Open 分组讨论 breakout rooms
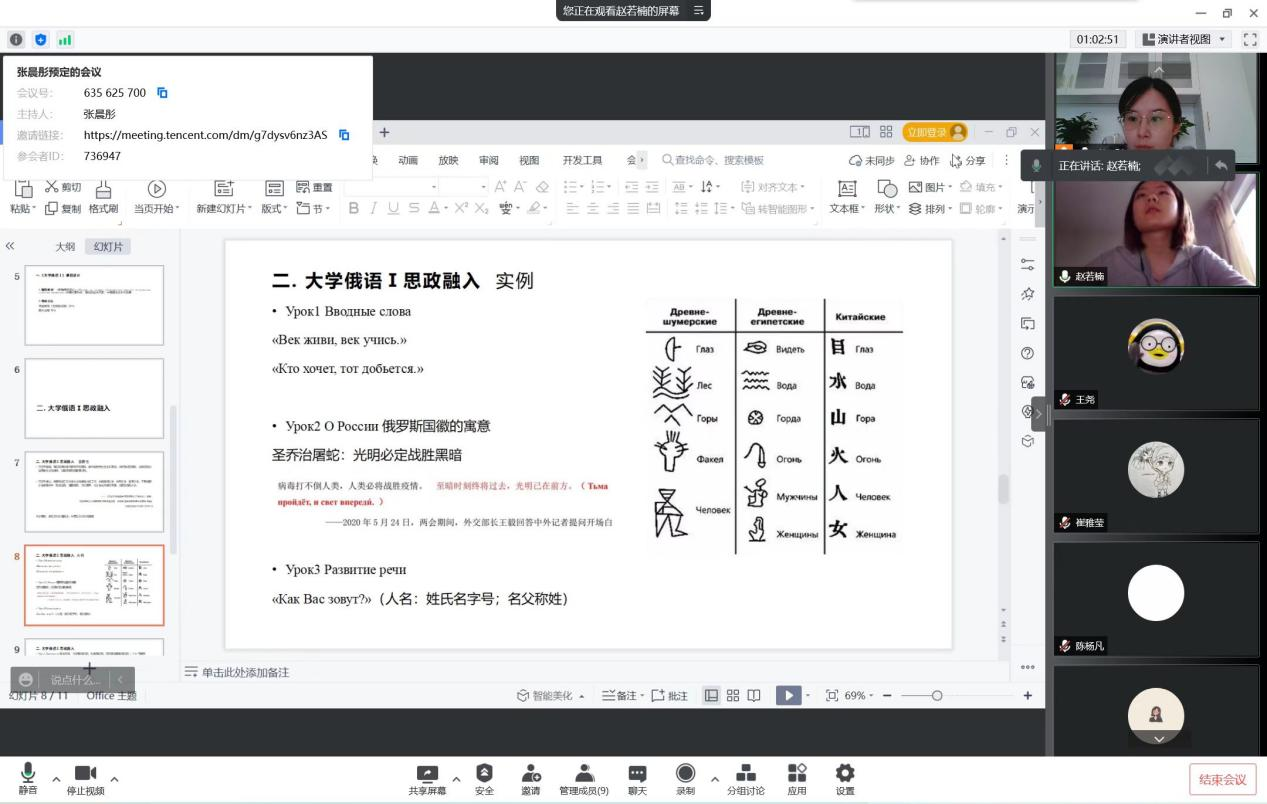This screenshot has width=1267, height=804. coord(746,774)
